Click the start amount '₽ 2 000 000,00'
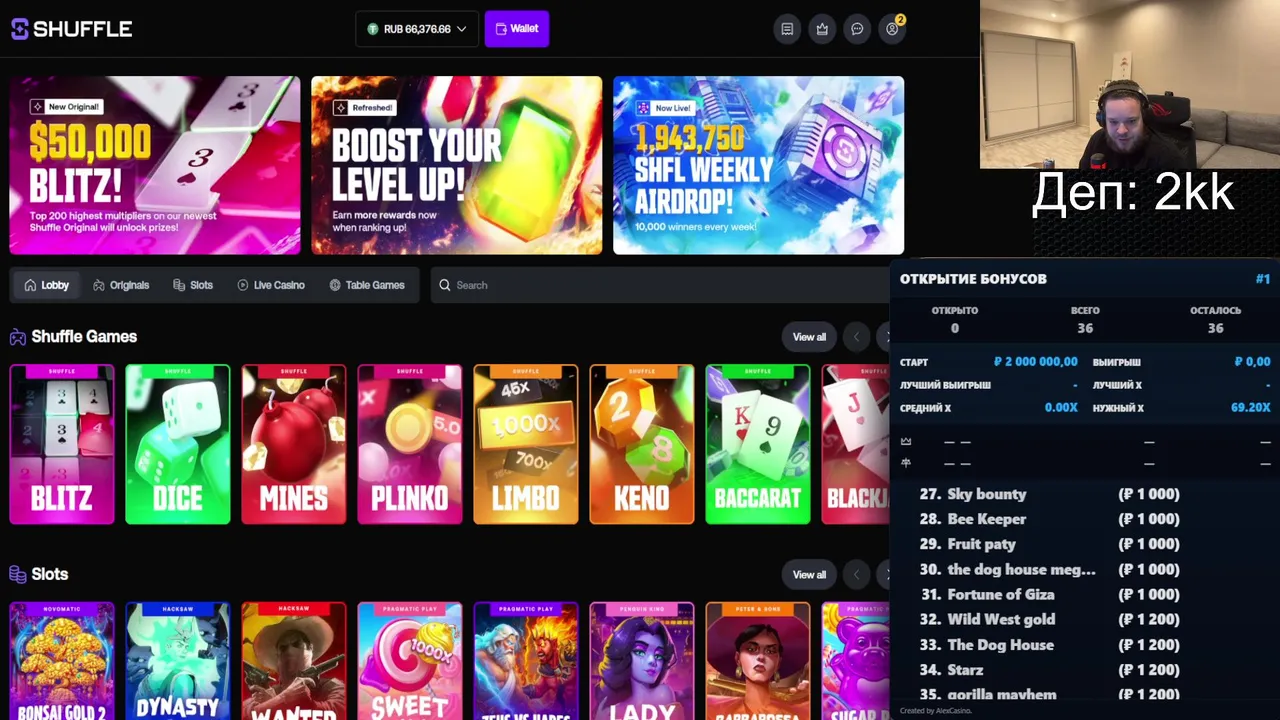 [x=1036, y=362]
